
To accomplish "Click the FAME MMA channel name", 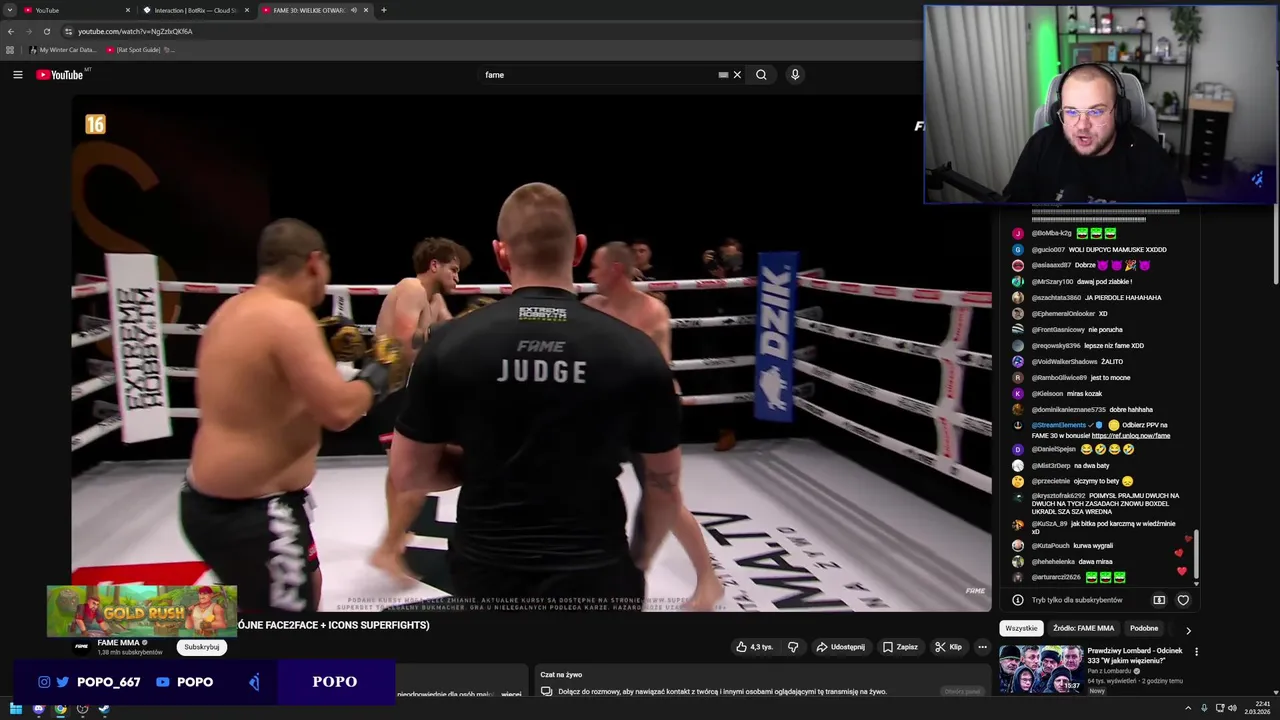I will 118,642.
